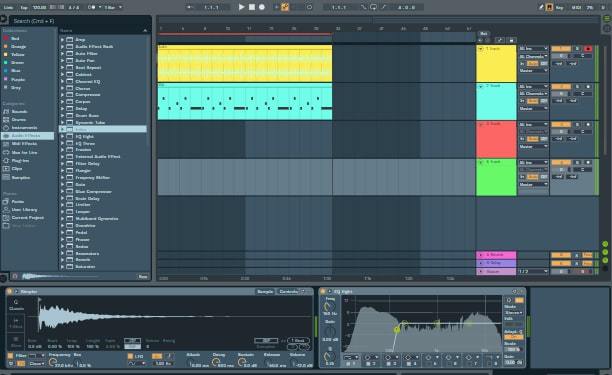Toggle the orange automation arm button

(285, 7)
